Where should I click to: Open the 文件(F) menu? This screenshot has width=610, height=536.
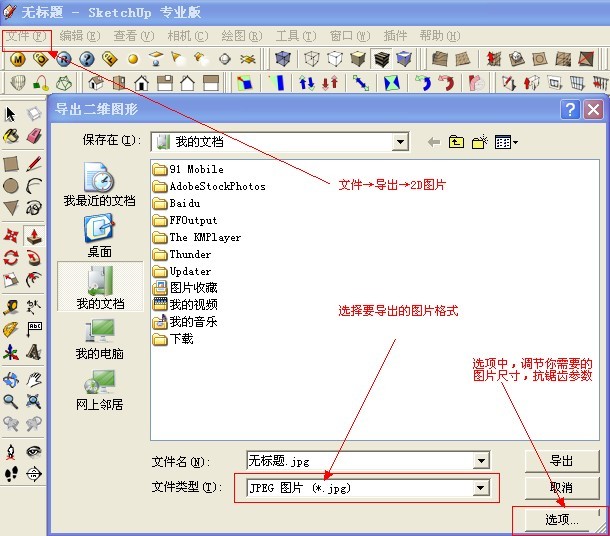[x=26, y=36]
